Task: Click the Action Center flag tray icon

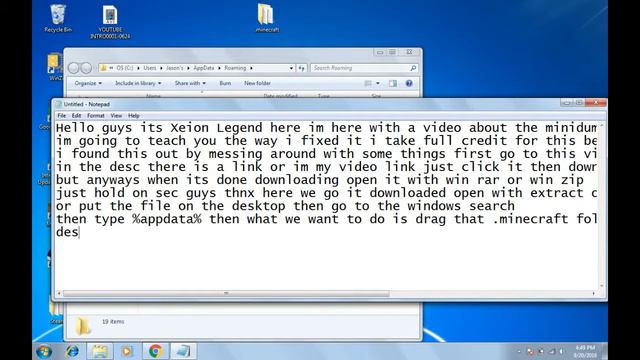Action: coord(530,351)
